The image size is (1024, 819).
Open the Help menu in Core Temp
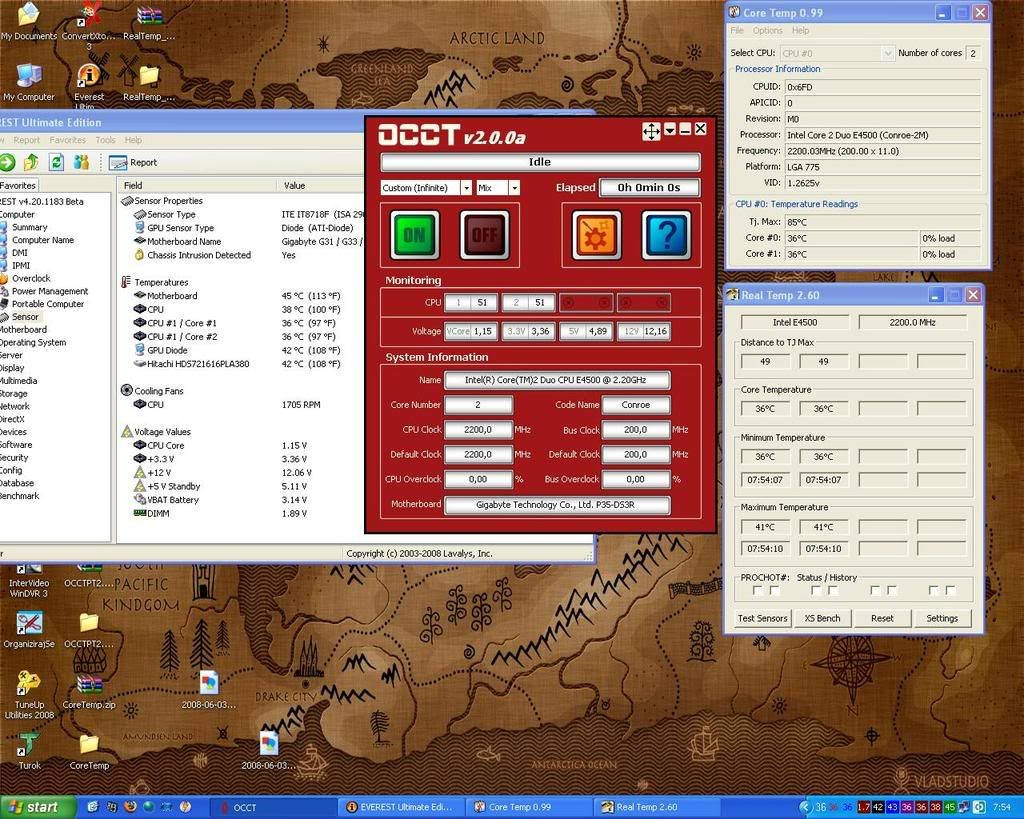(800, 30)
